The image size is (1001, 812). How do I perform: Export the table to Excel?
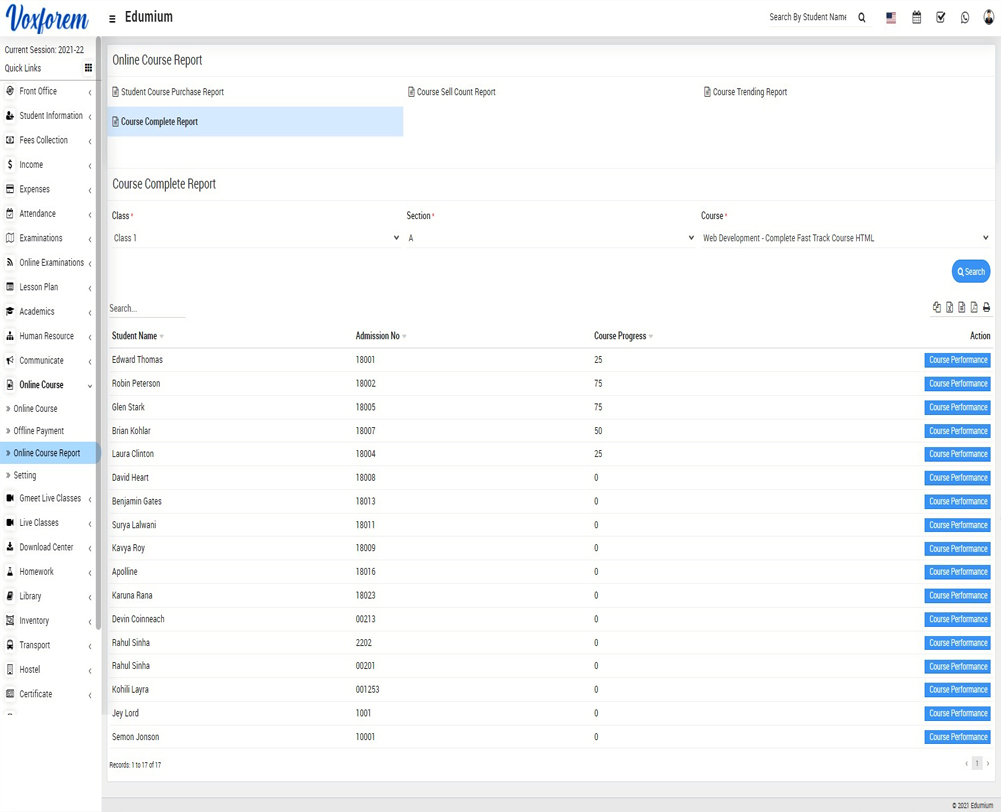949,308
